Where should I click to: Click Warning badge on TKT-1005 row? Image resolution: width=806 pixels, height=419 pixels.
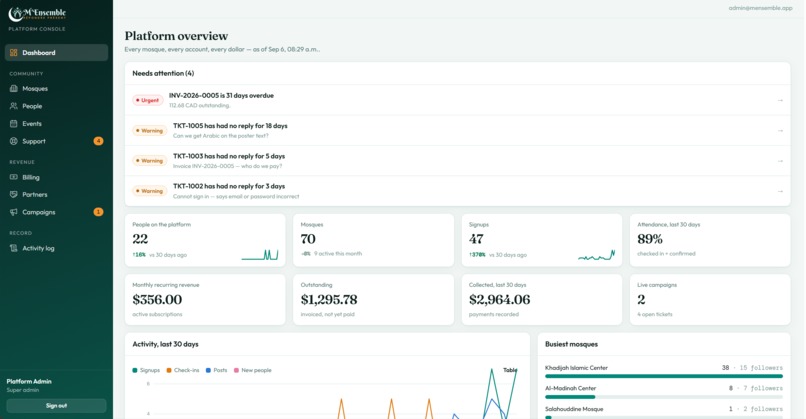[x=150, y=131]
